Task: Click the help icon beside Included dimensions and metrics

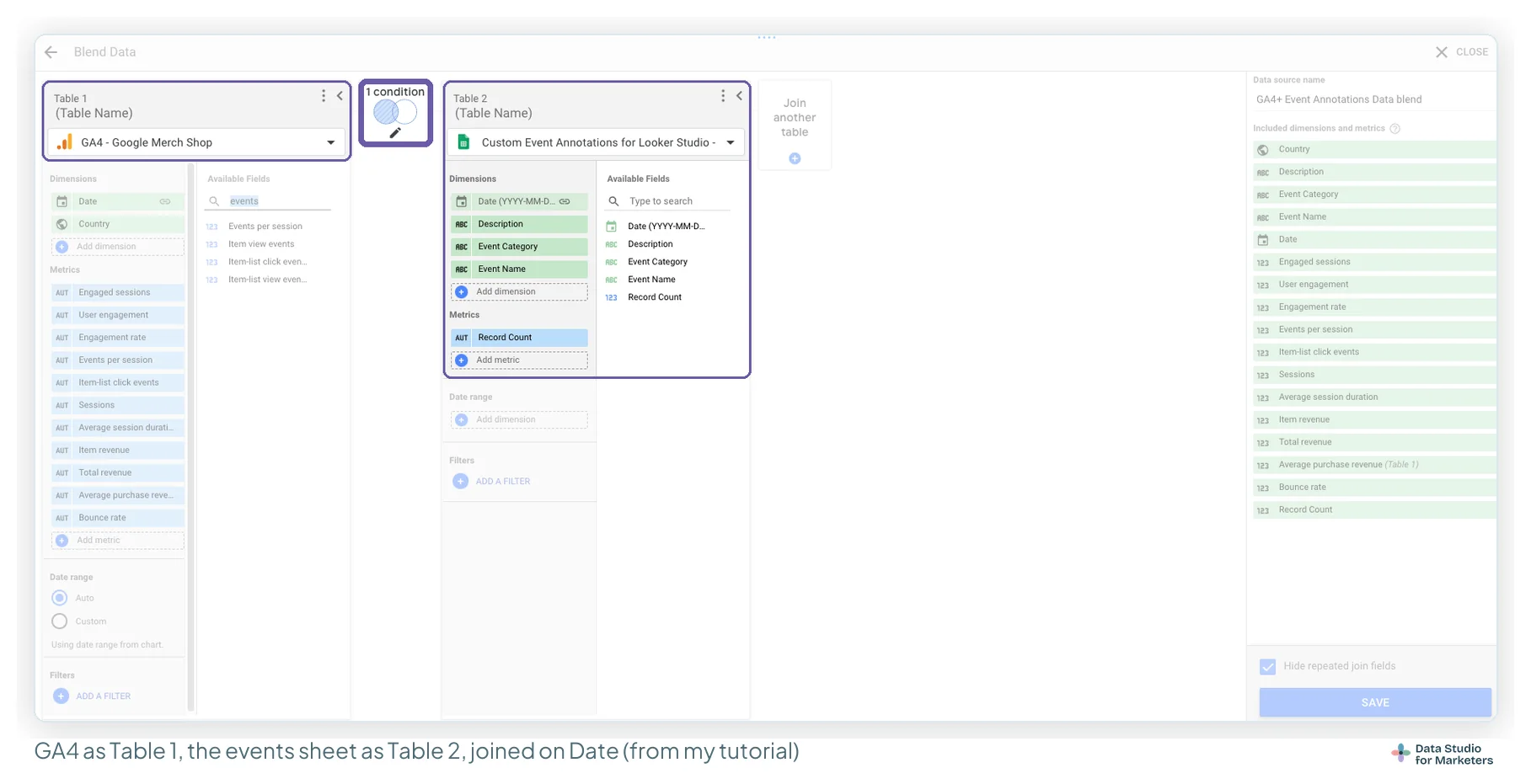Action: [x=1394, y=129]
